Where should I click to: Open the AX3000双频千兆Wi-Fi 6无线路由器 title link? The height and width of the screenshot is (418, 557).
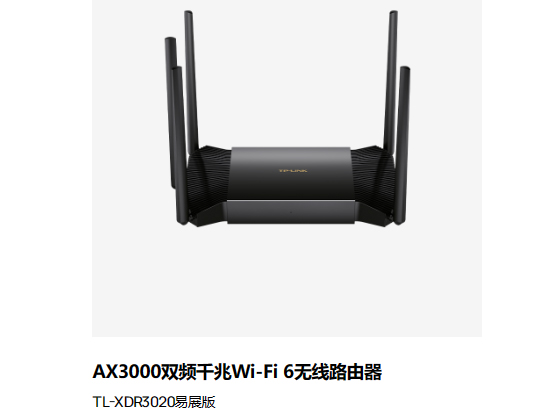[x=237, y=372]
